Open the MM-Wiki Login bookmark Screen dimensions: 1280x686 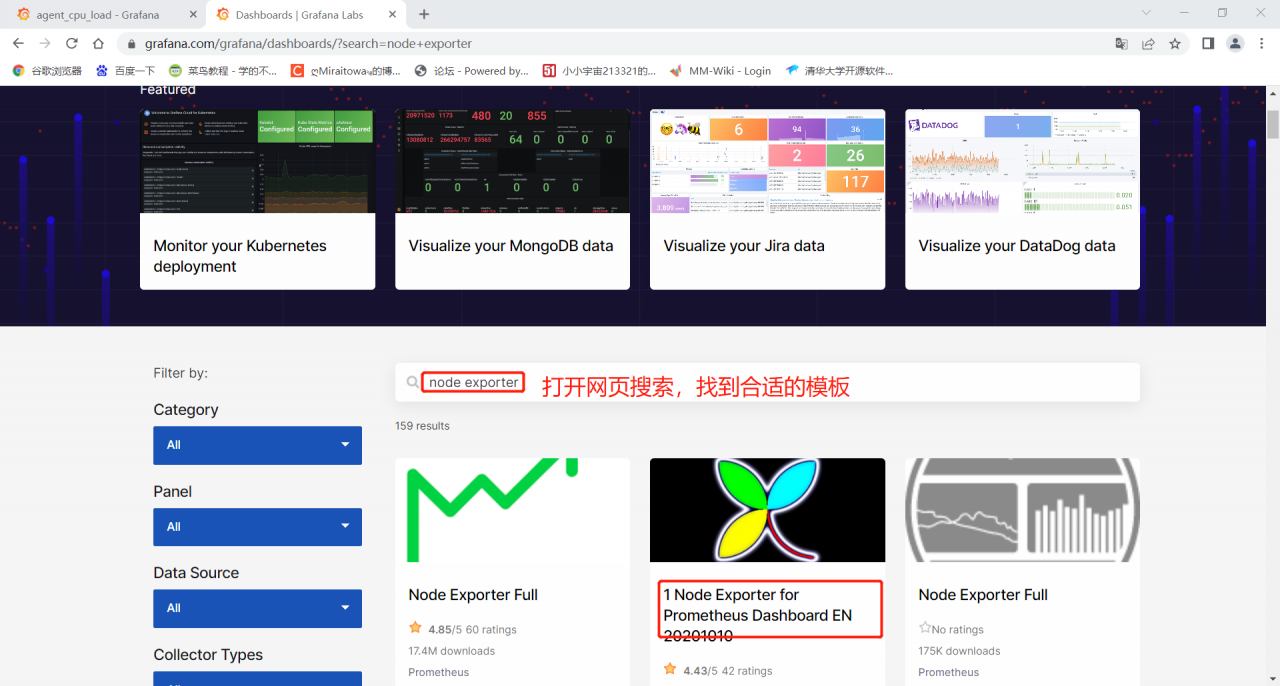[720, 71]
